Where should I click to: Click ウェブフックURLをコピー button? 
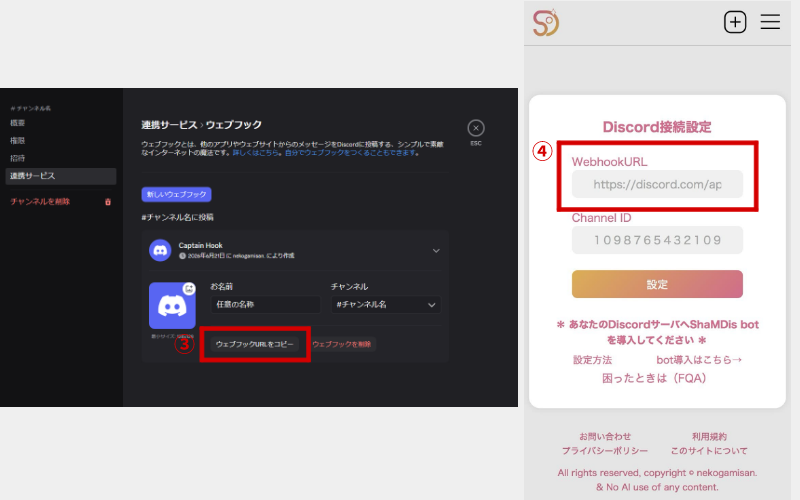tap(255, 344)
